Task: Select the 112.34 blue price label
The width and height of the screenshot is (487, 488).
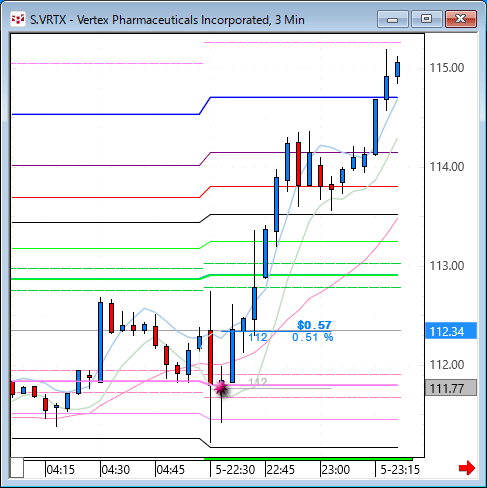Action: [451, 331]
